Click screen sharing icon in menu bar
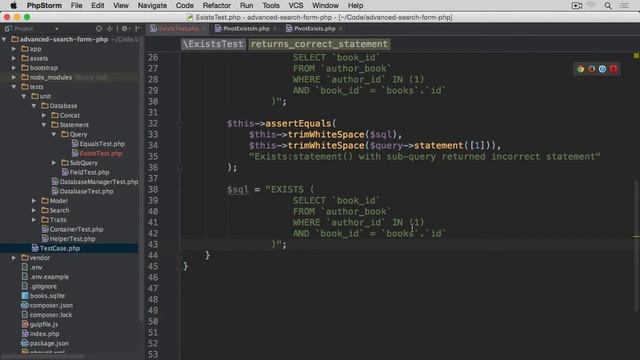640x360 pixels. click(577, 5)
